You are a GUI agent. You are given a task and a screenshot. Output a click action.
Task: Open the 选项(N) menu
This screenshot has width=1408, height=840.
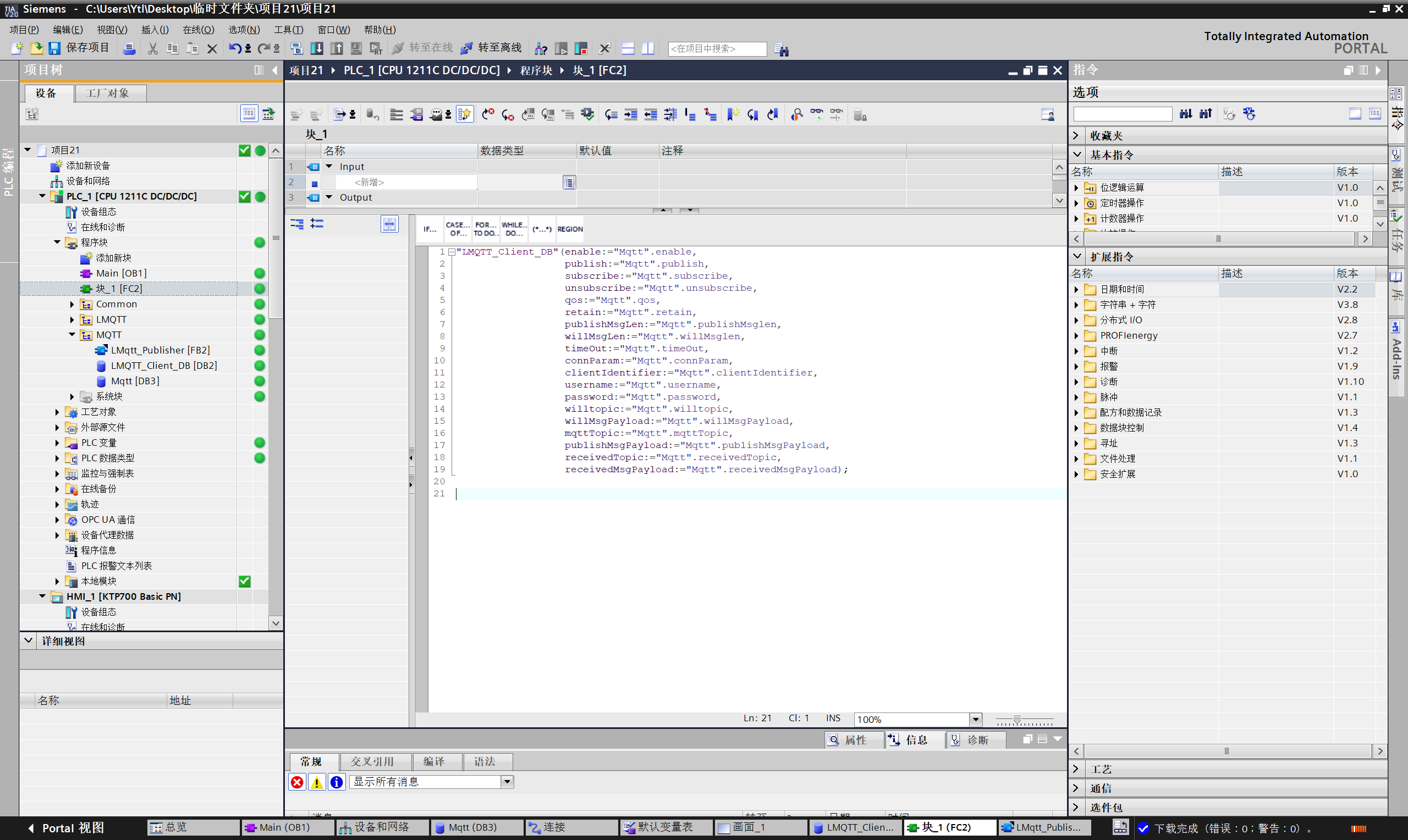pyautogui.click(x=244, y=30)
